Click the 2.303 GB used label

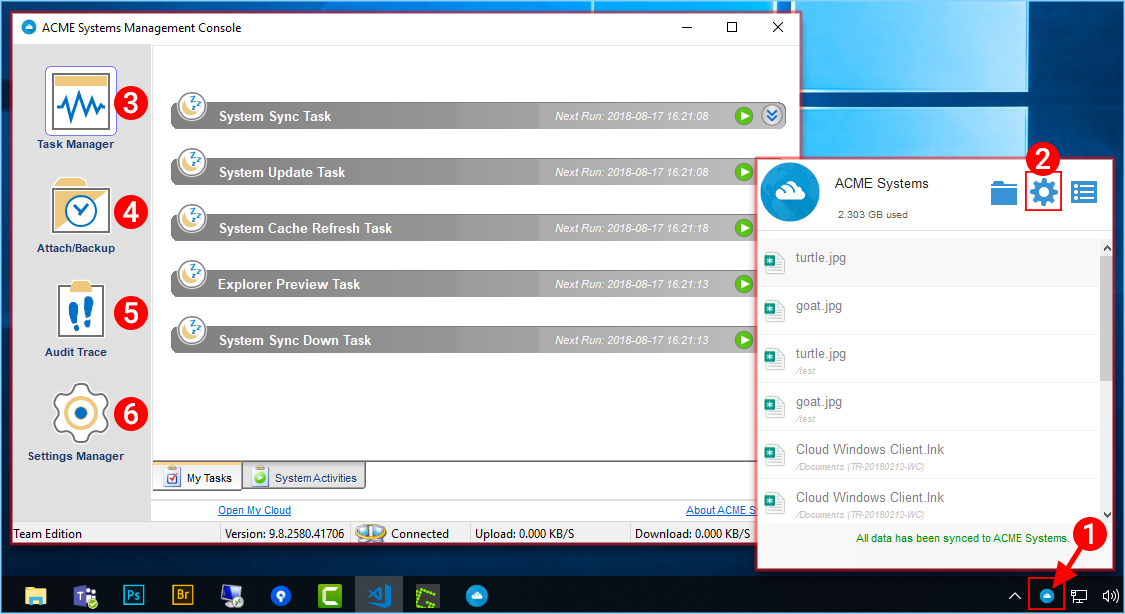(x=872, y=214)
